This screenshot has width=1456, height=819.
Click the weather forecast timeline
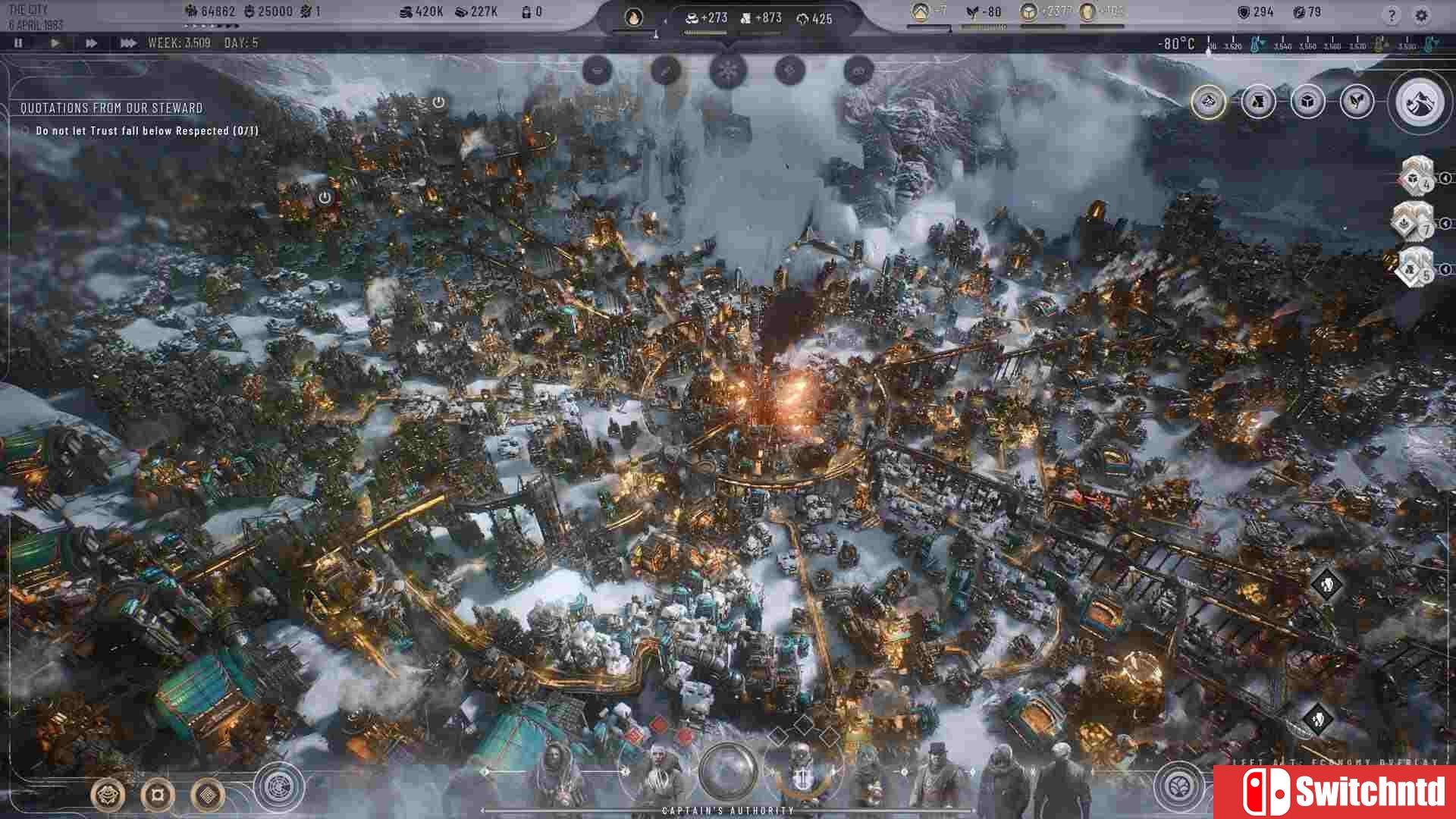pos(1323,45)
